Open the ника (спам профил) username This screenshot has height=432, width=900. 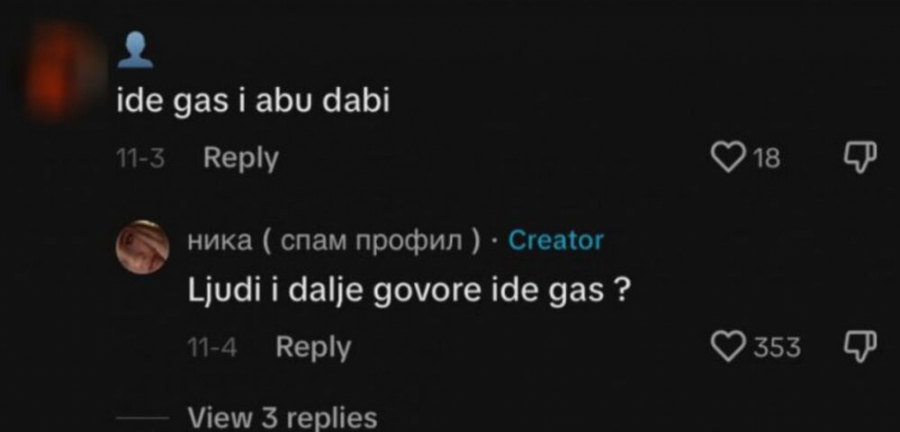click(x=335, y=241)
